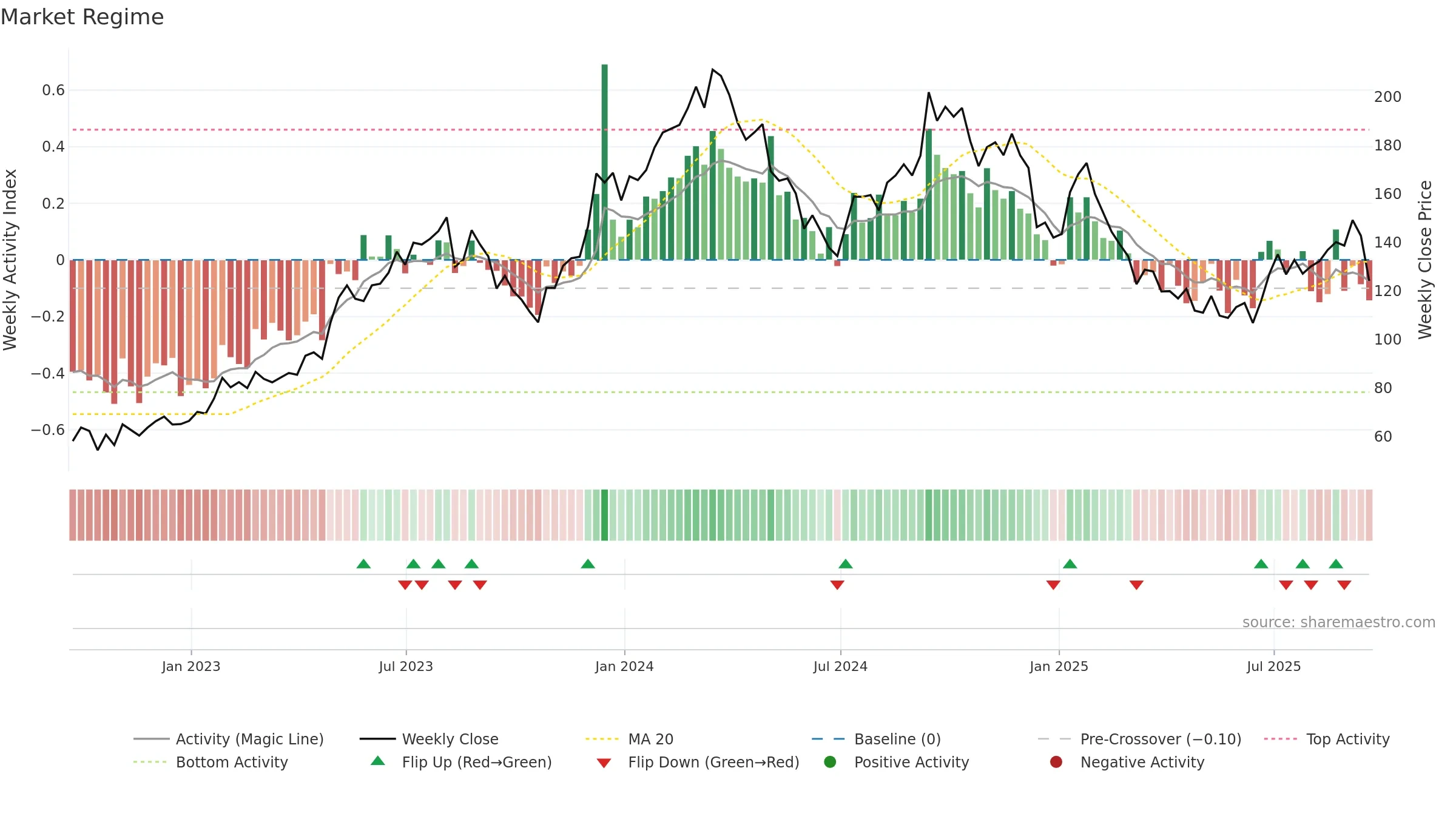Screen dimensions: 1456x819
Task: Toggle the Activity (Magic Line) legend entry
Action: pos(229,739)
